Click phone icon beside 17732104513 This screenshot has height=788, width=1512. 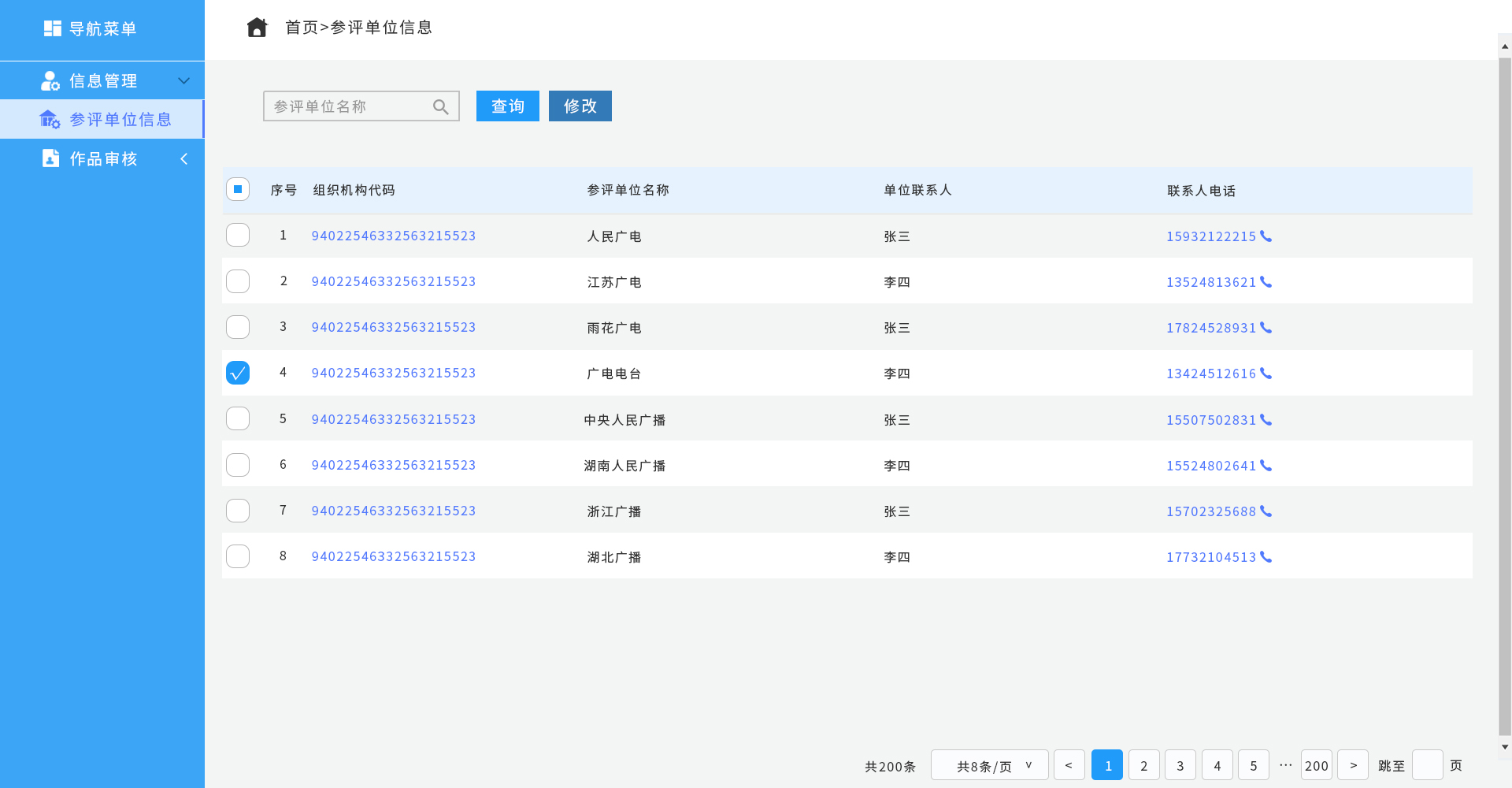(1266, 557)
